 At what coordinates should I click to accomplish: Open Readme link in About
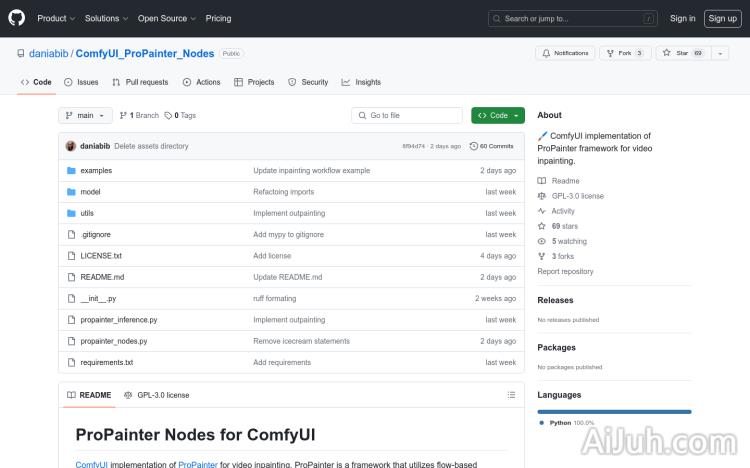coord(559,181)
